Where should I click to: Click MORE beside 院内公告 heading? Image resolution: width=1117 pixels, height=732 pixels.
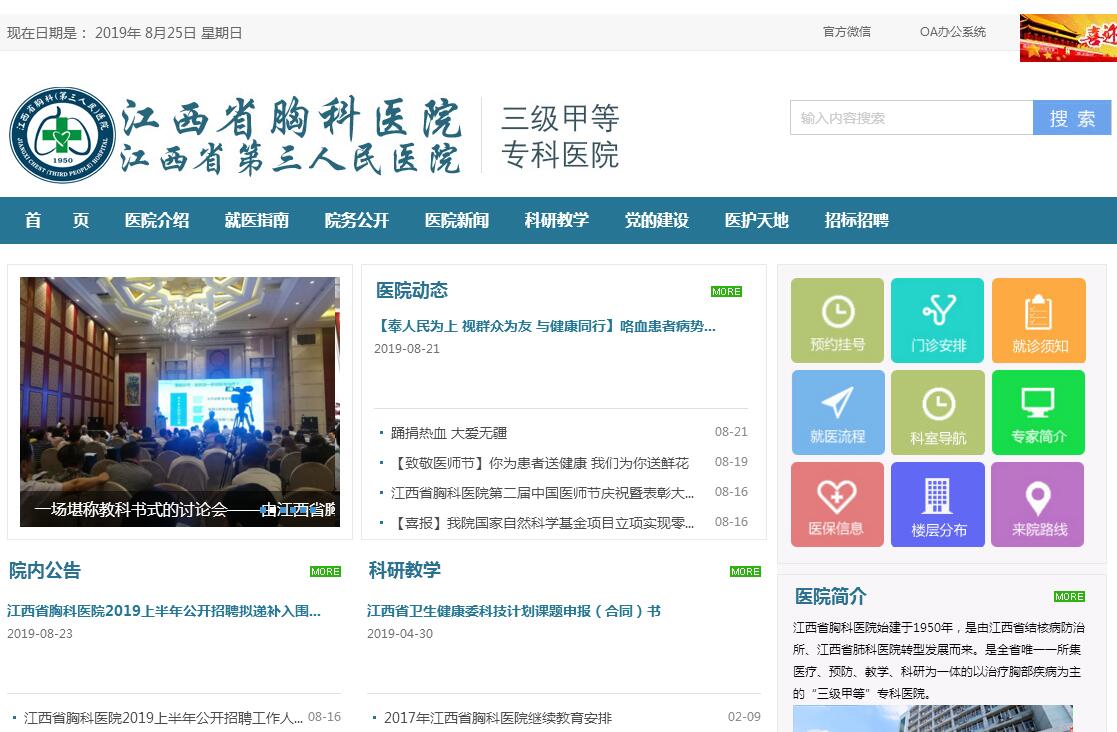[325, 572]
